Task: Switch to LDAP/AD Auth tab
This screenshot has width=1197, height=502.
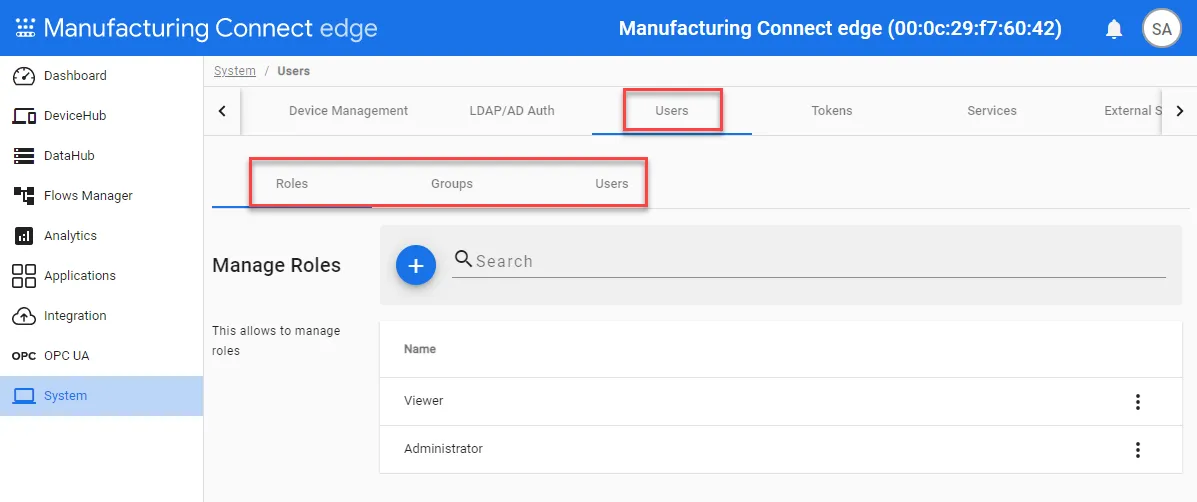Action: [x=512, y=111]
